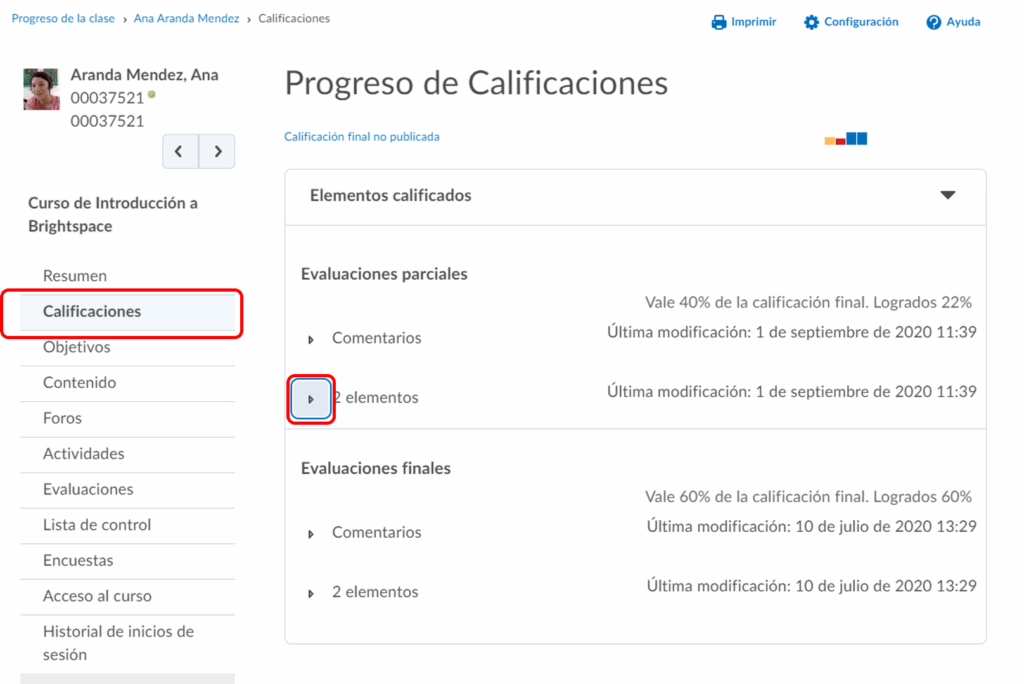
Task: Click Ana Aranda Mendez breadcrumb link
Action: [186, 19]
